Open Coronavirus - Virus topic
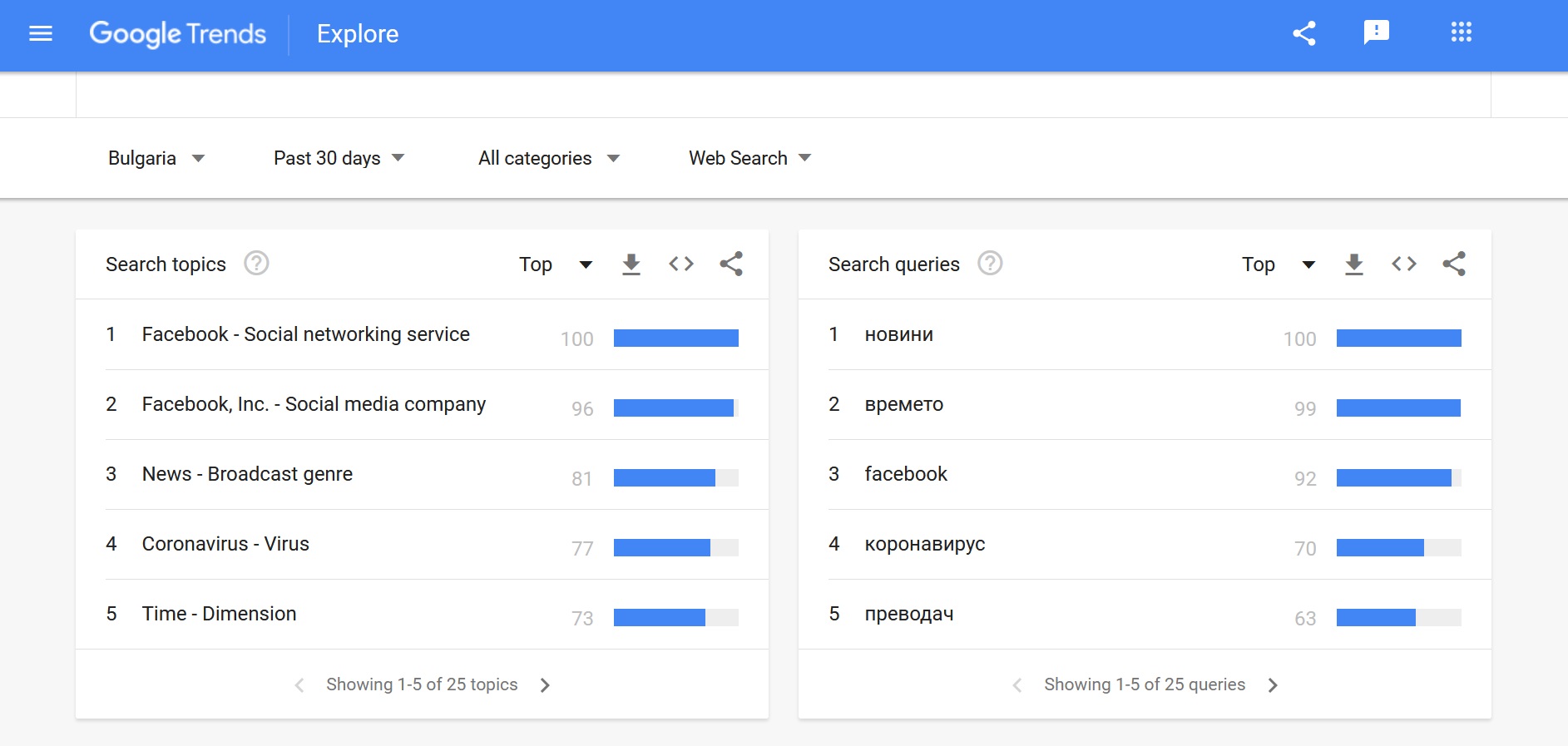The image size is (1568, 746). click(x=225, y=544)
